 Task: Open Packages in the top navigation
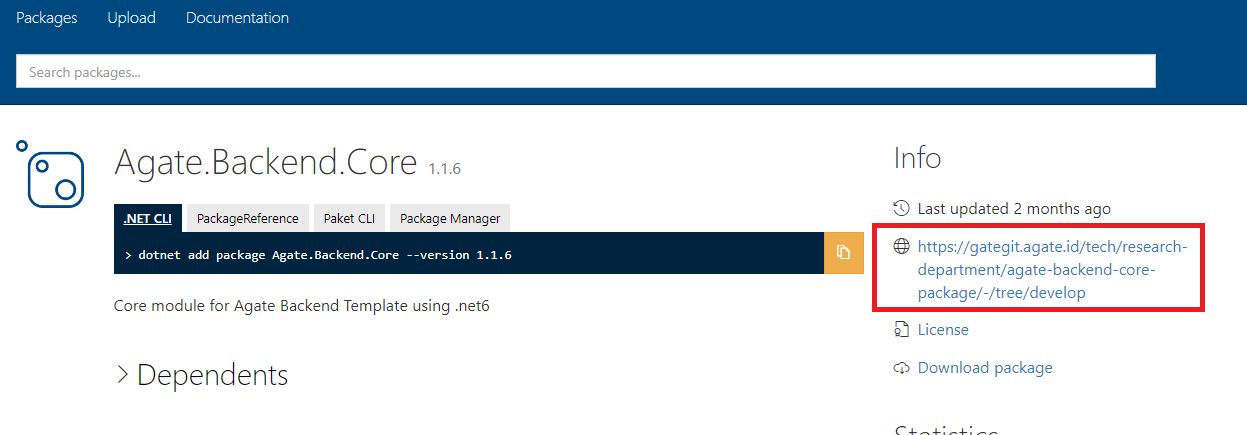click(x=47, y=18)
